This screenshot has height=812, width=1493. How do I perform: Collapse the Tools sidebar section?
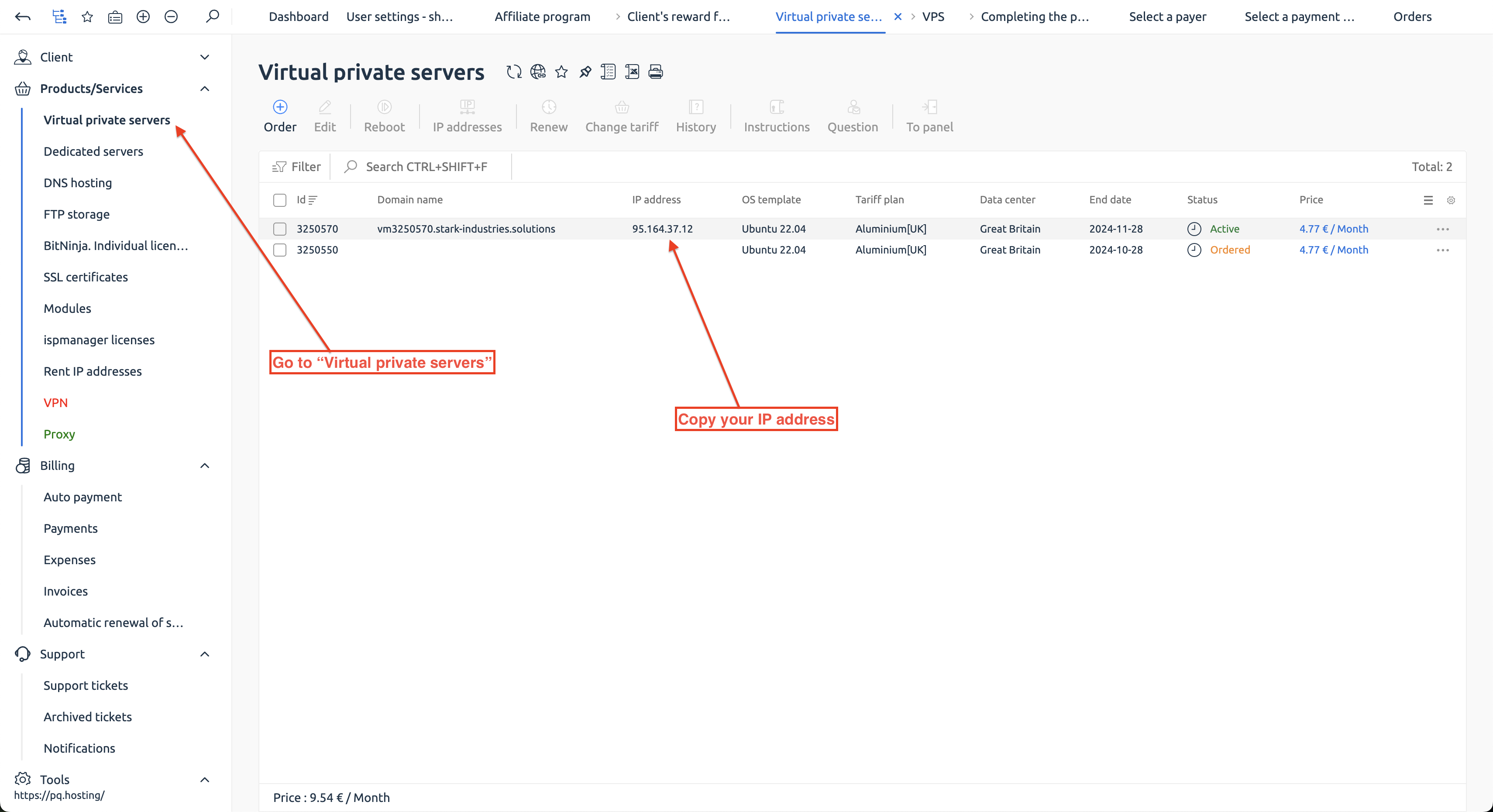click(205, 780)
